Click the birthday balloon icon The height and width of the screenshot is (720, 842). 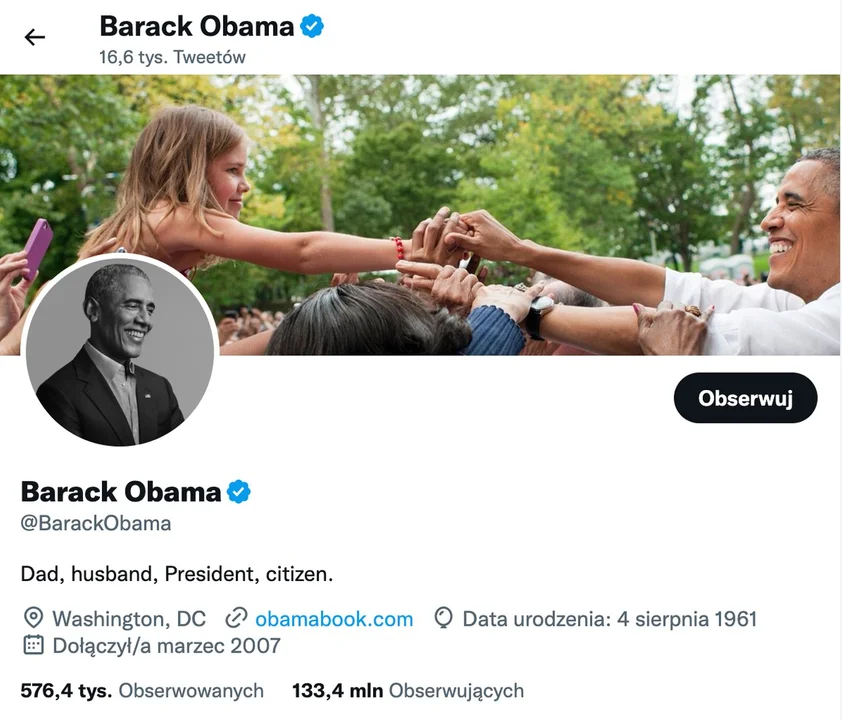tap(444, 618)
